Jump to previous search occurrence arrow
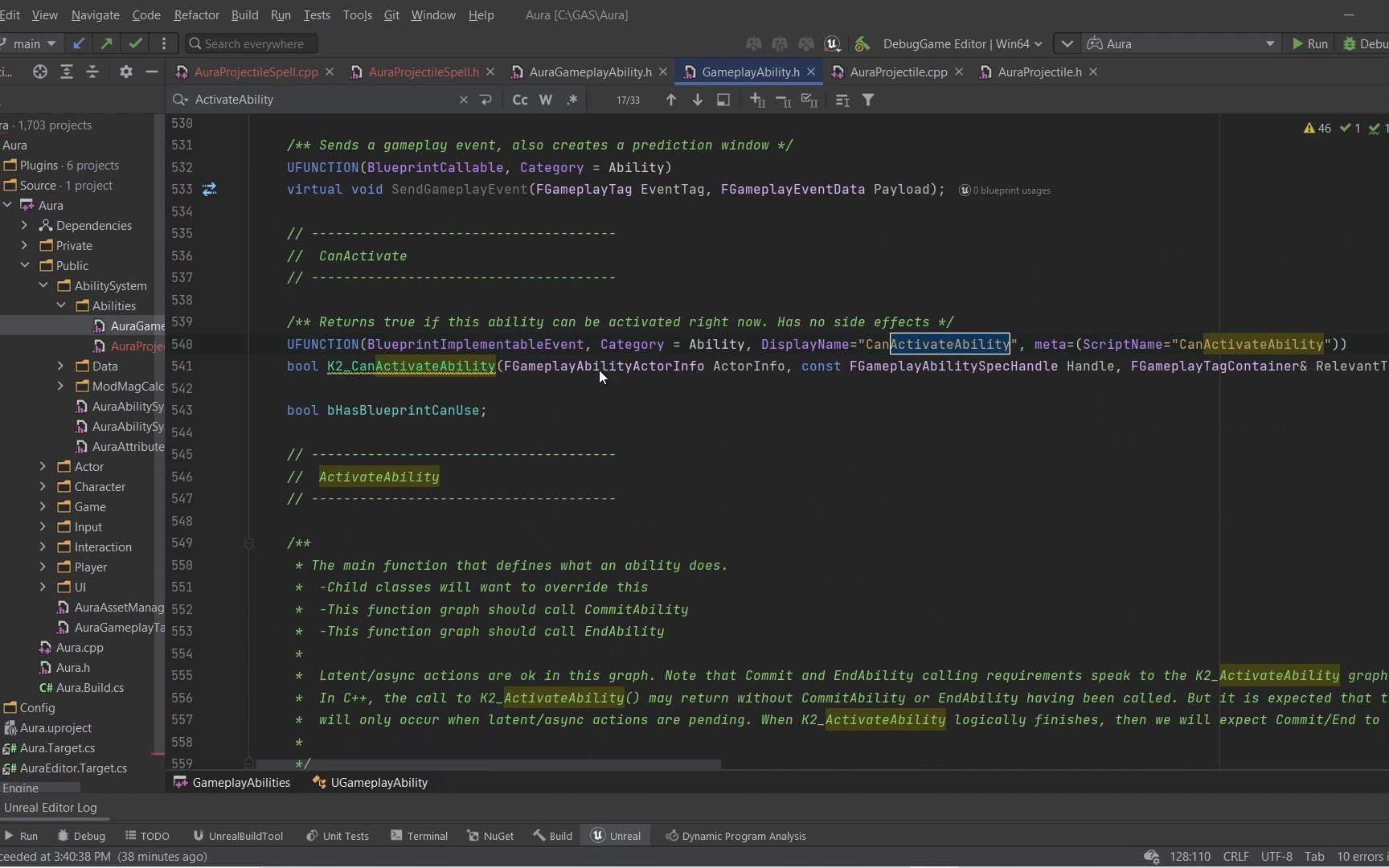The height and width of the screenshot is (868, 1389). click(x=670, y=100)
